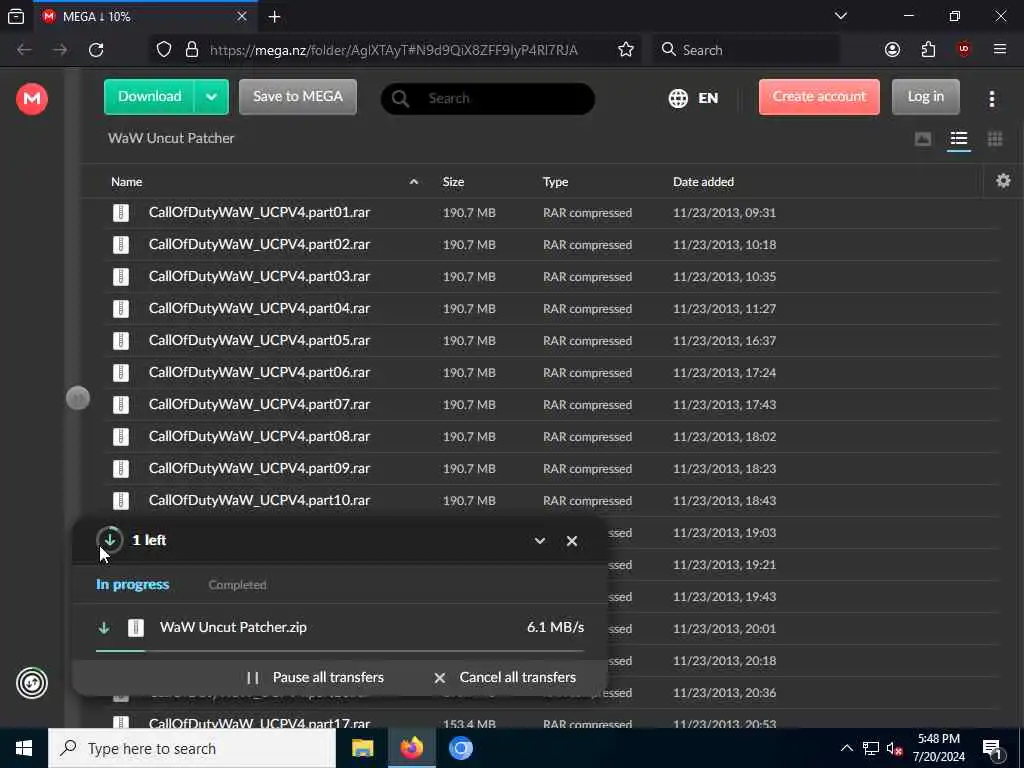Select file CallOfDutyWaW_UCPV4.part03.rar
Viewport: 1024px width, 768px height.
click(x=551, y=277)
